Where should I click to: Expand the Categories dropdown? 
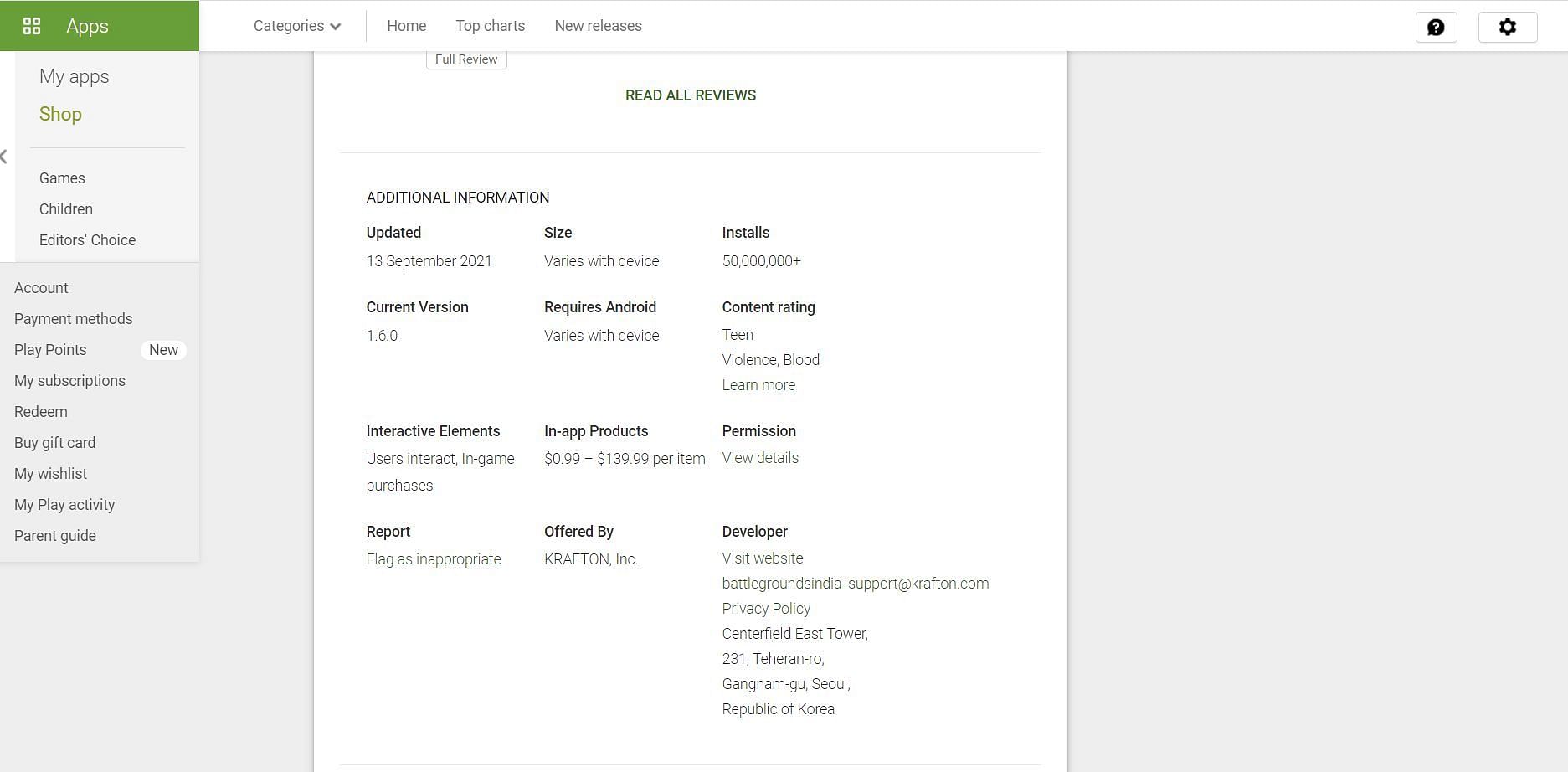click(297, 26)
